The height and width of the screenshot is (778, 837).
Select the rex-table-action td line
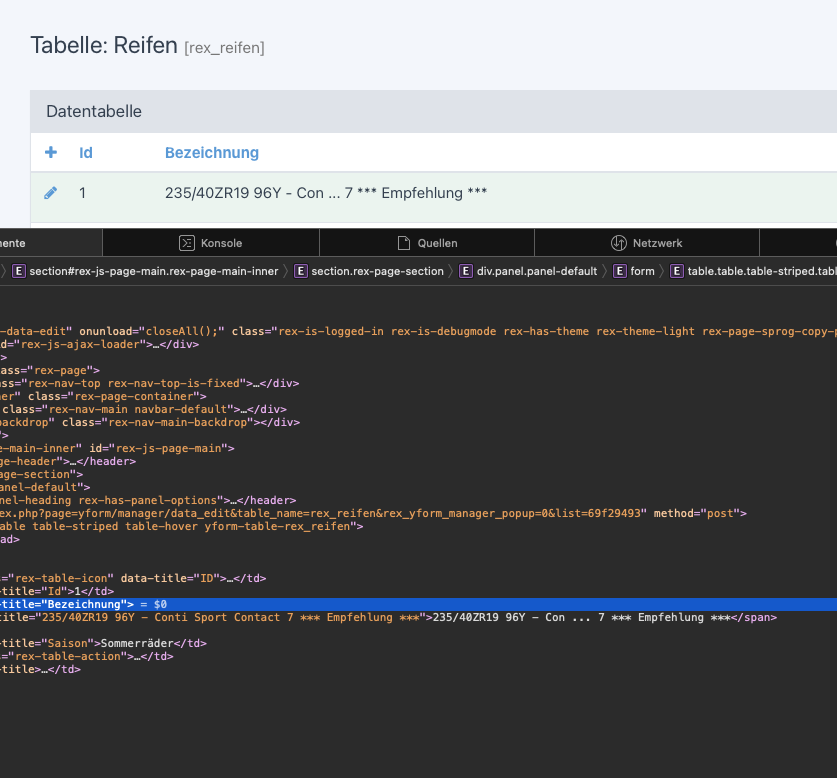click(x=86, y=656)
